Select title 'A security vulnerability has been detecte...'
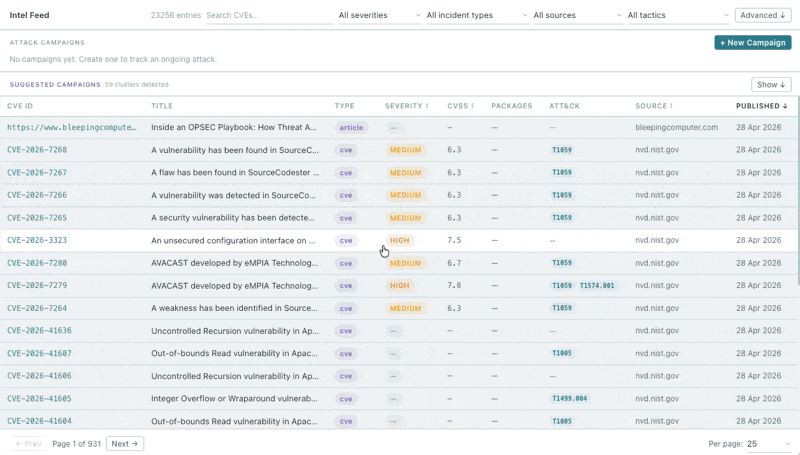The width and height of the screenshot is (800, 455). [x=233, y=218]
